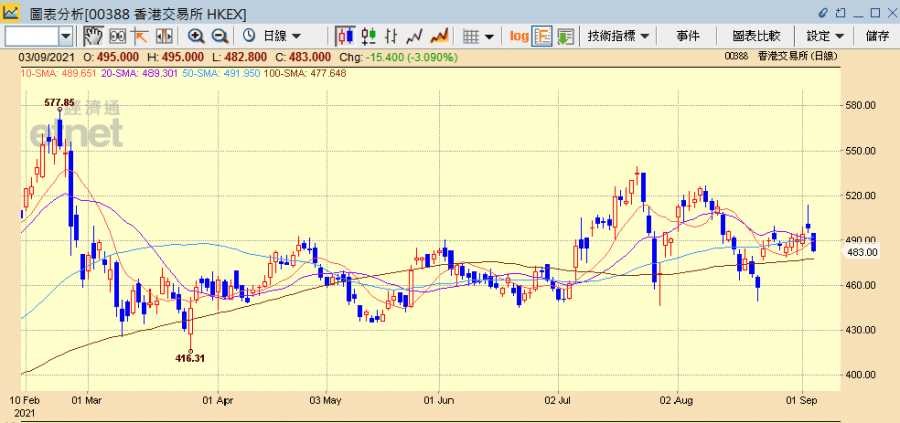Click the zoom in magnifier icon

(196, 36)
